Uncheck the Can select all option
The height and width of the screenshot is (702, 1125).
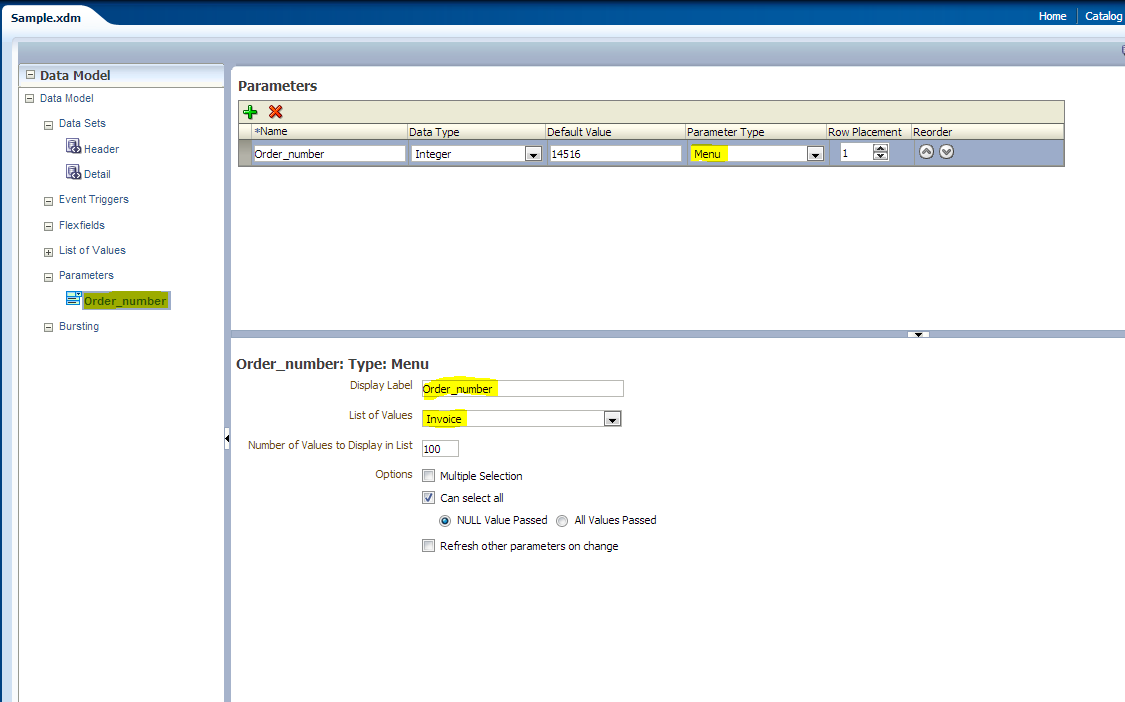428,497
